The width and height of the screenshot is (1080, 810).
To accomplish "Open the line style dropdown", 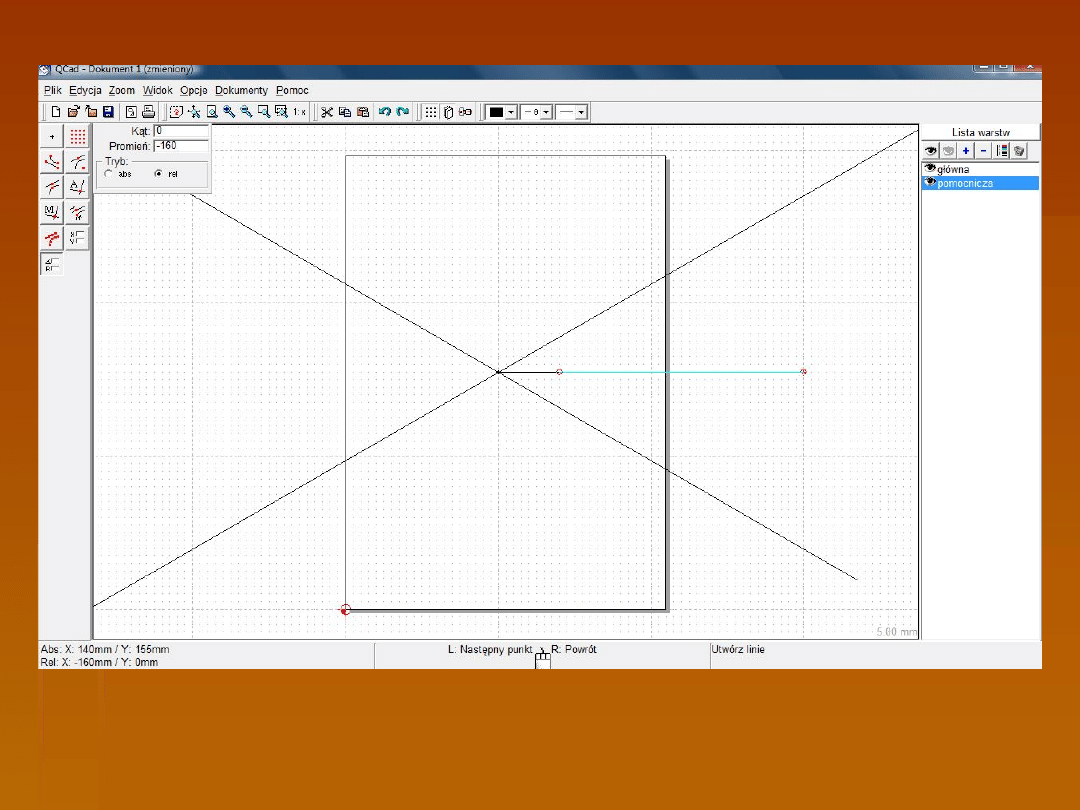I will coord(581,112).
